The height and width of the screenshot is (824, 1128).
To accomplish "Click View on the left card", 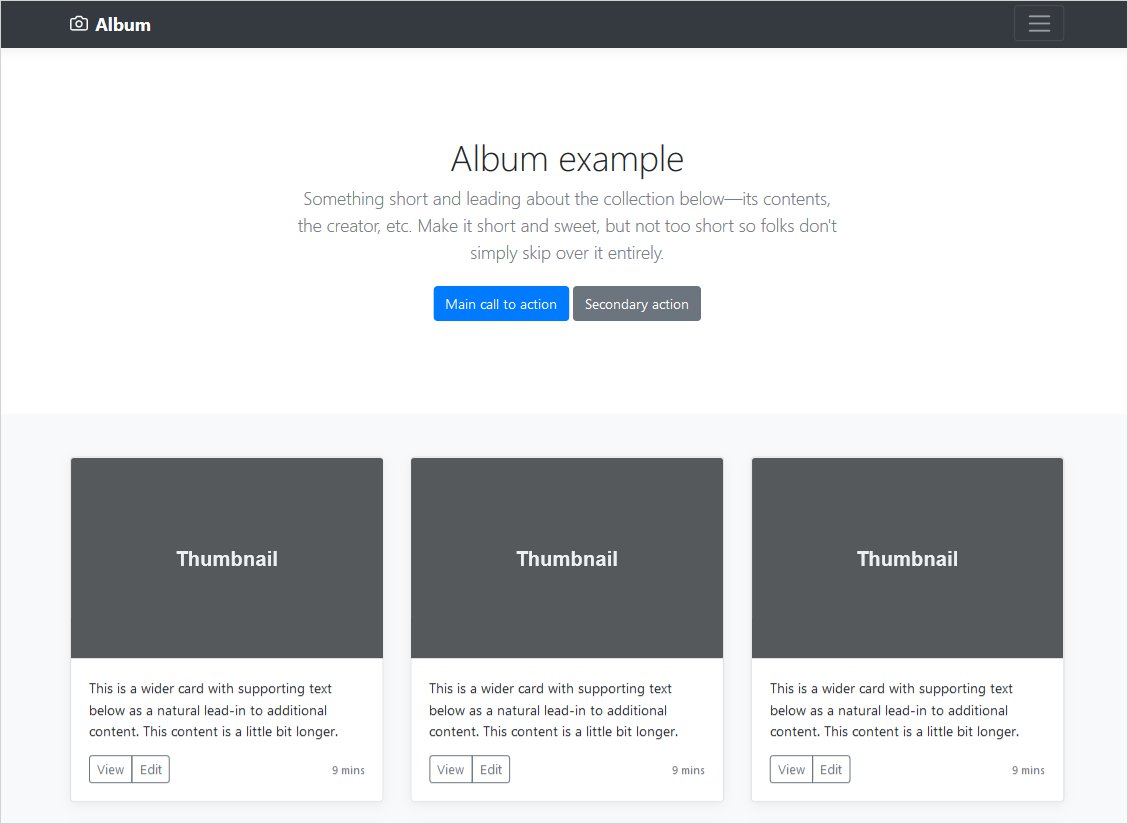I will pos(111,769).
